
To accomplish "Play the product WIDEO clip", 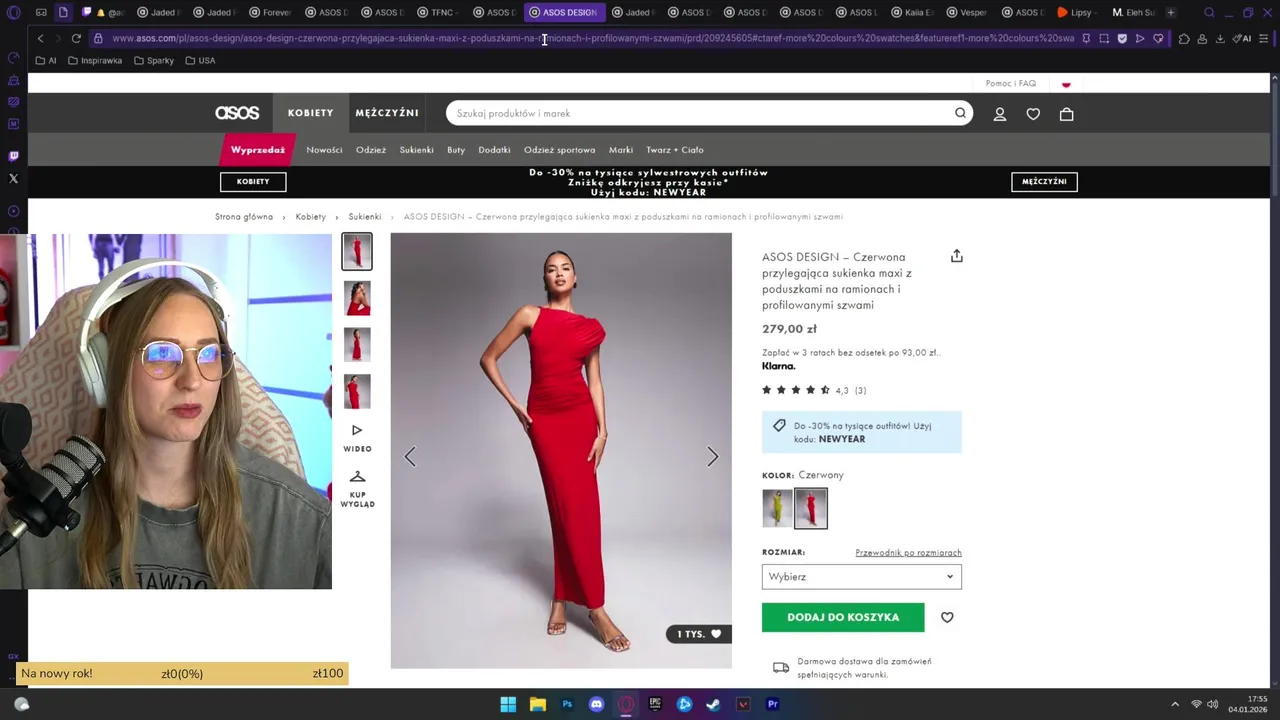I will (357, 438).
